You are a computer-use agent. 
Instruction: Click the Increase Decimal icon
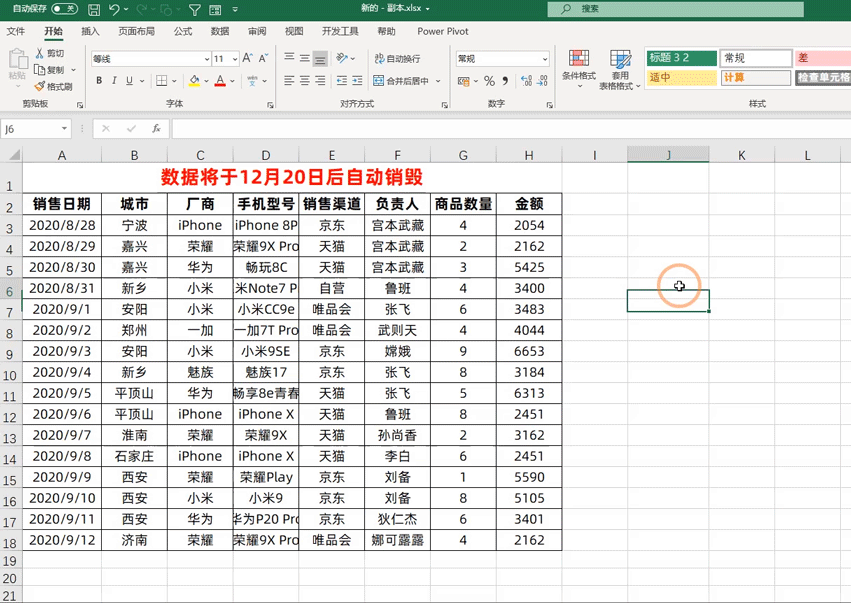[526, 81]
